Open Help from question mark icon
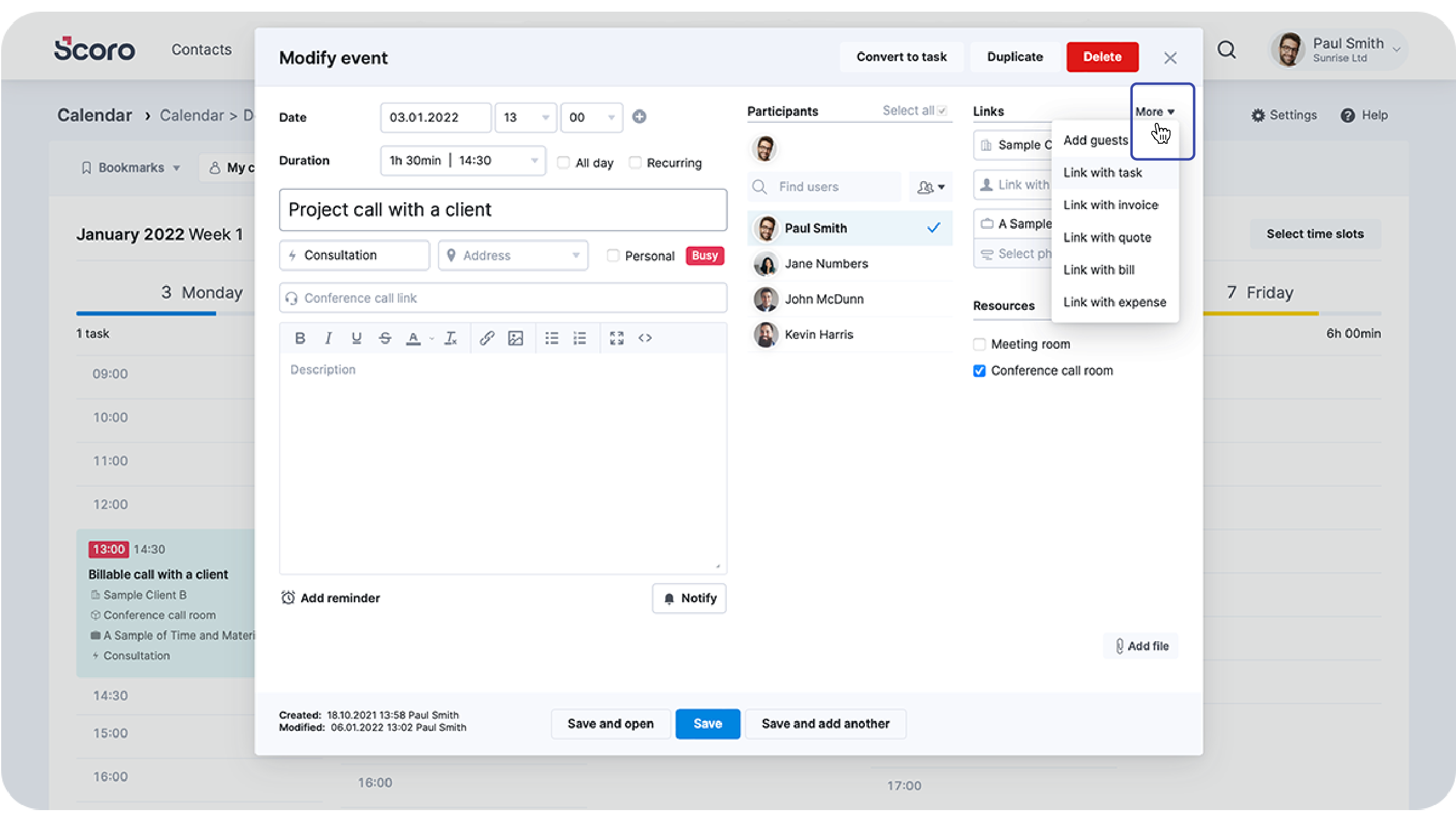 click(x=1347, y=115)
